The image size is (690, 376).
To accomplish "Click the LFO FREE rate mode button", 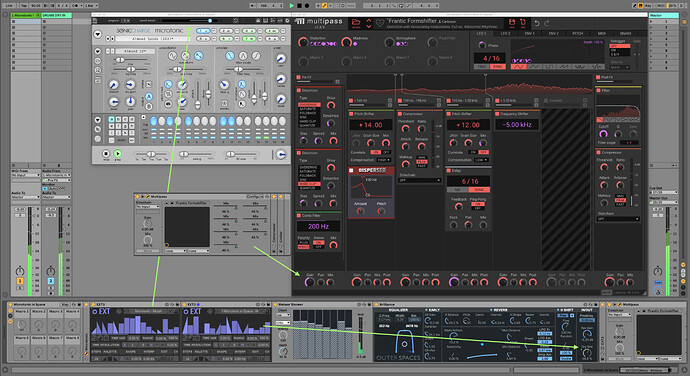I will [482, 66].
